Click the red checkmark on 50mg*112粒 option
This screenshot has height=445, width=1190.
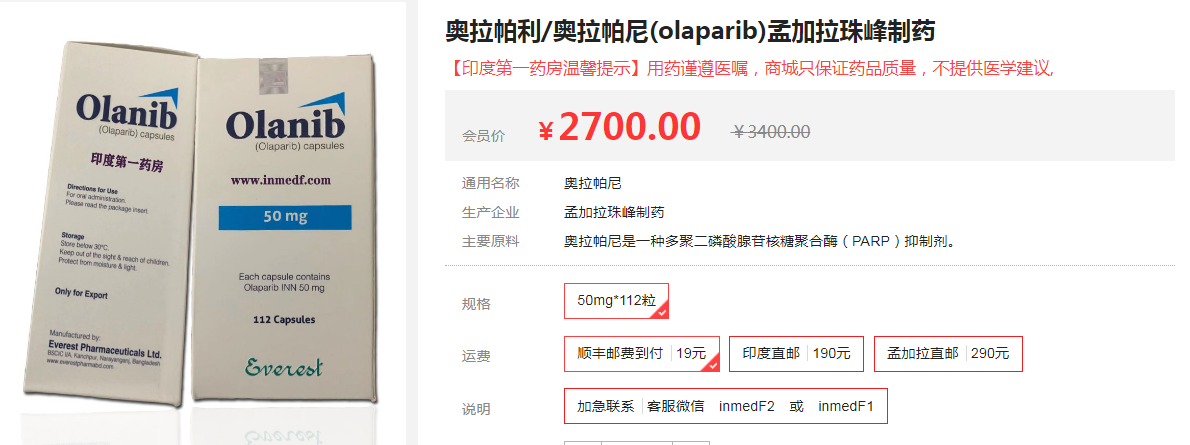tap(660, 312)
